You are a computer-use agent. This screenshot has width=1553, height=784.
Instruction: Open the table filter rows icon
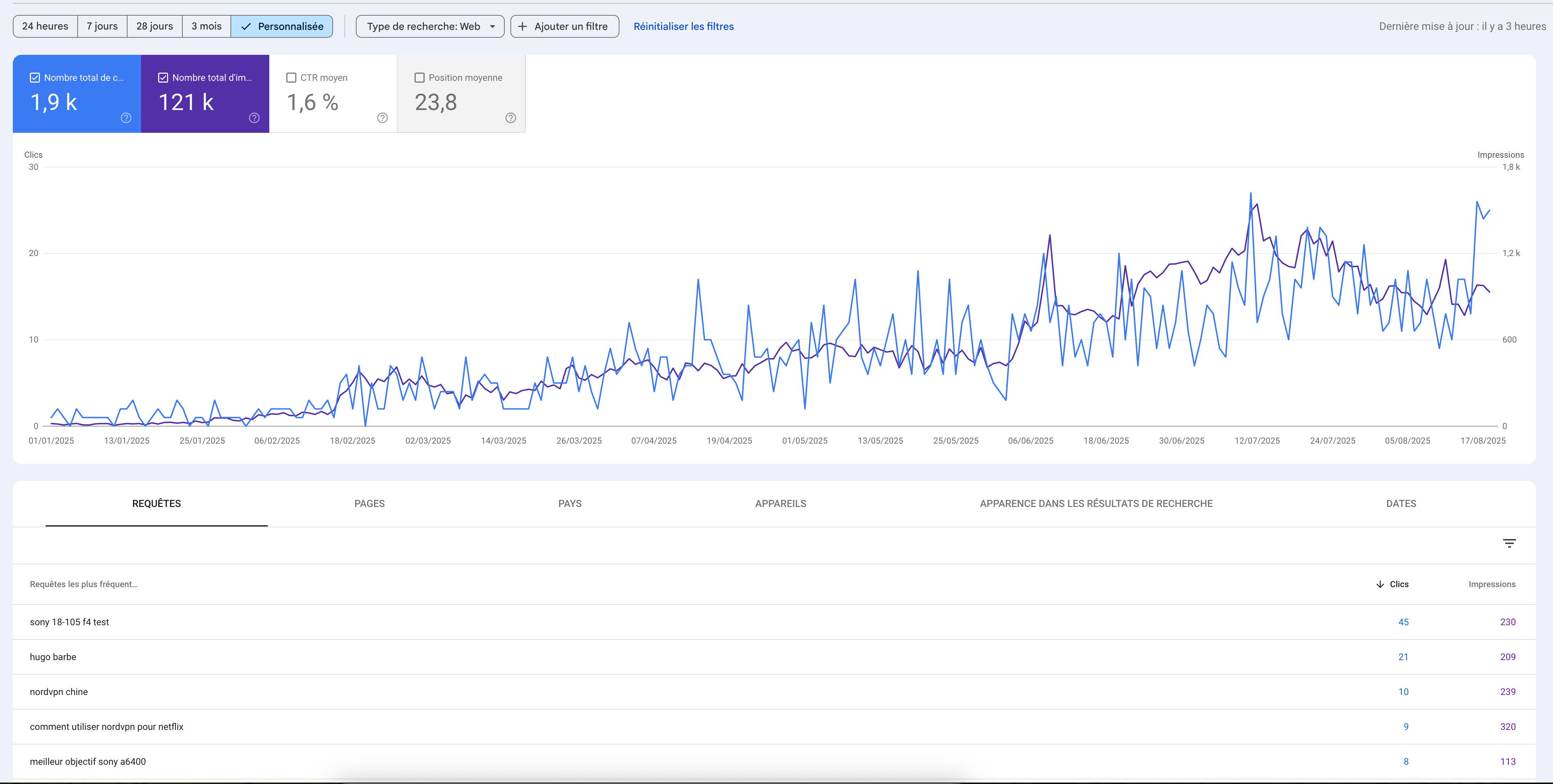tap(1509, 544)
